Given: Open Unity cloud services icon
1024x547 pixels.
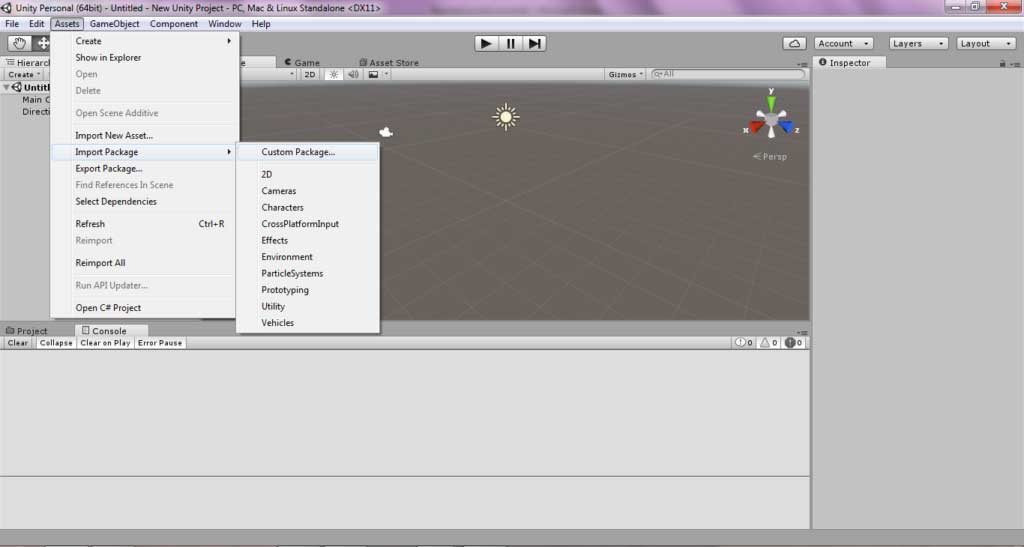Looking at the screenshot, I should tap(794, 44).
